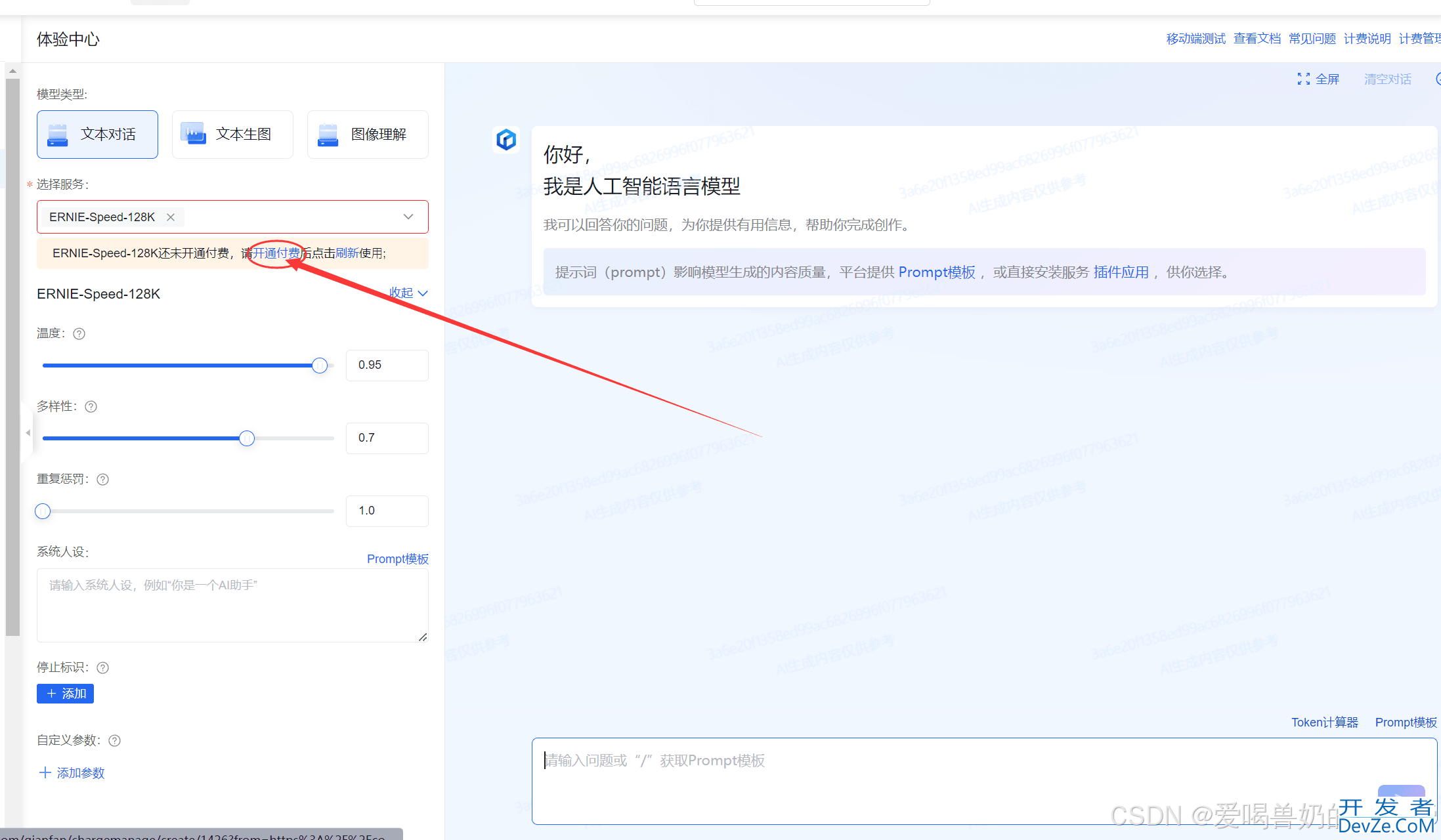Click the 文本生图 image icon
Screen dimensions: 1441x840
point(193,133)
